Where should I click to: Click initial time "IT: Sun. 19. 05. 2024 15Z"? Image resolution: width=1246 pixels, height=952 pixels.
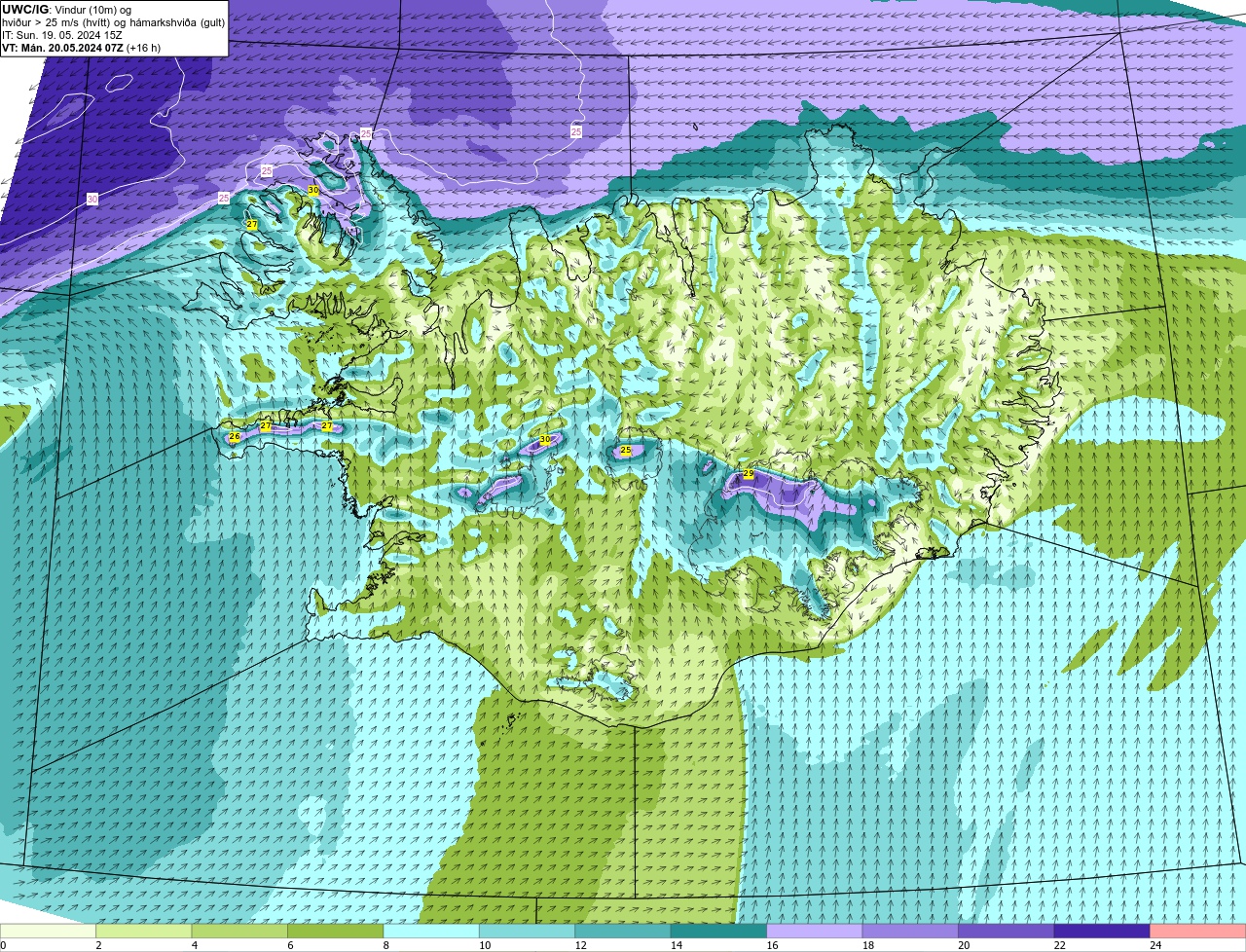[62, 35]
